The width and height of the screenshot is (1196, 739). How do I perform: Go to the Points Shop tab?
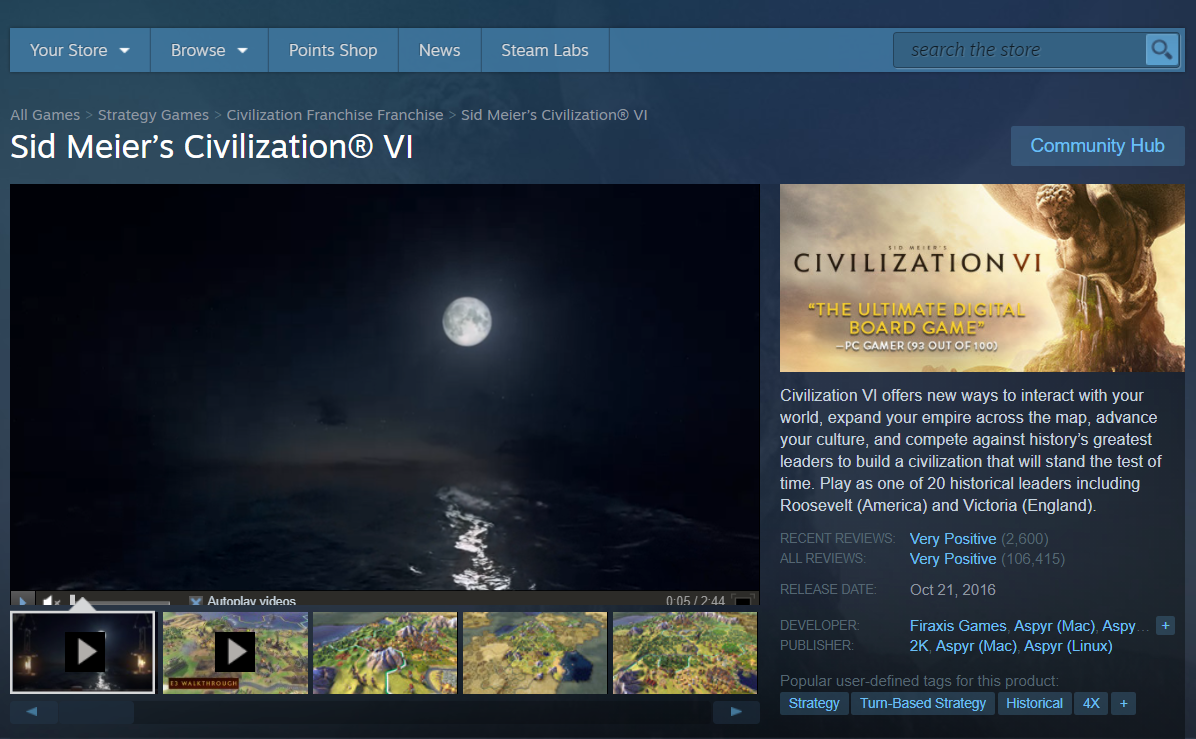[333, 50]
